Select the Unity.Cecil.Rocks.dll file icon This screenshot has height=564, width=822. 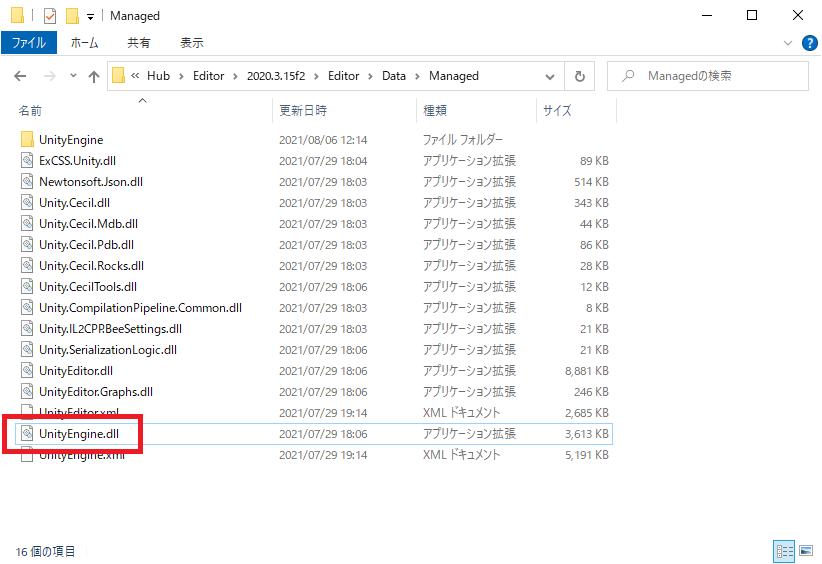(27, 265)
